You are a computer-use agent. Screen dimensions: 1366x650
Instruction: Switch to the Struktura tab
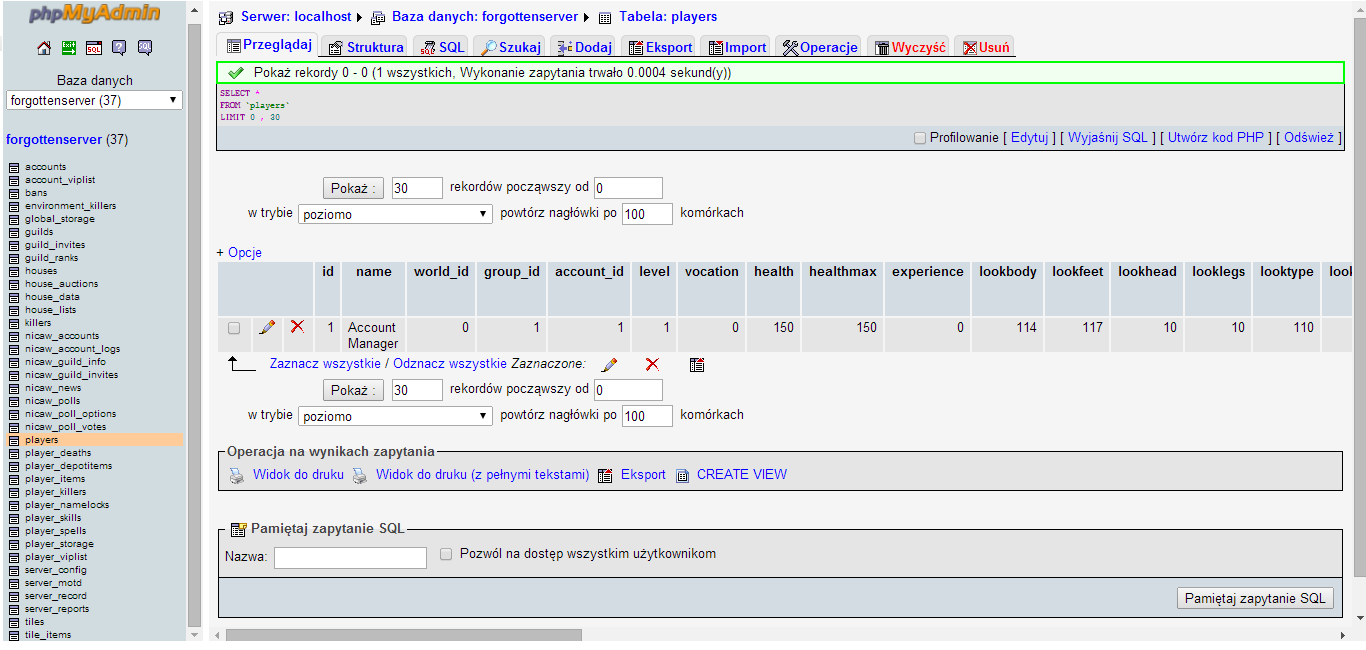(366, 47)
